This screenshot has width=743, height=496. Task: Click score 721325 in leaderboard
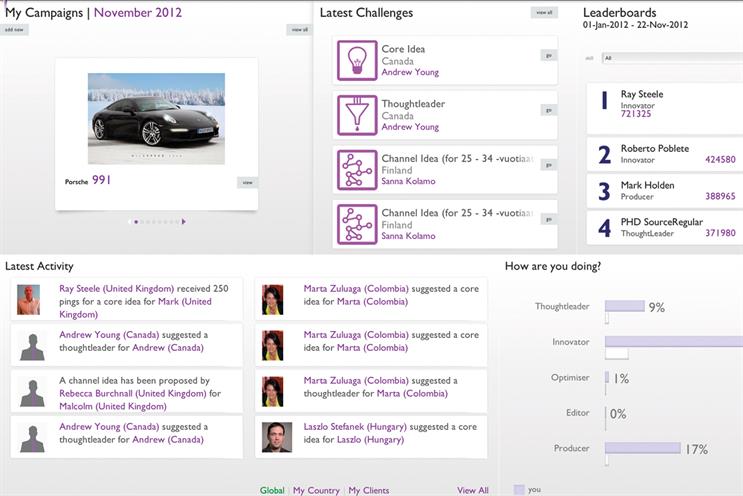636,114
